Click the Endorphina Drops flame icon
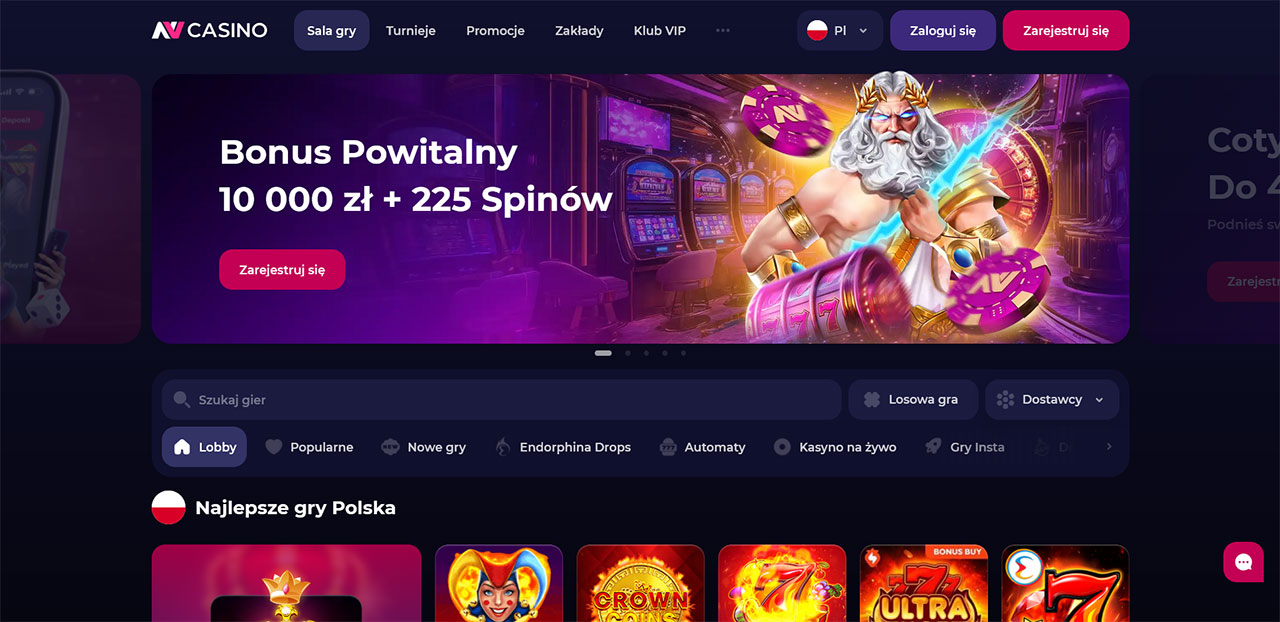The width and height of the screenshot is (1280, 622). 503,447
